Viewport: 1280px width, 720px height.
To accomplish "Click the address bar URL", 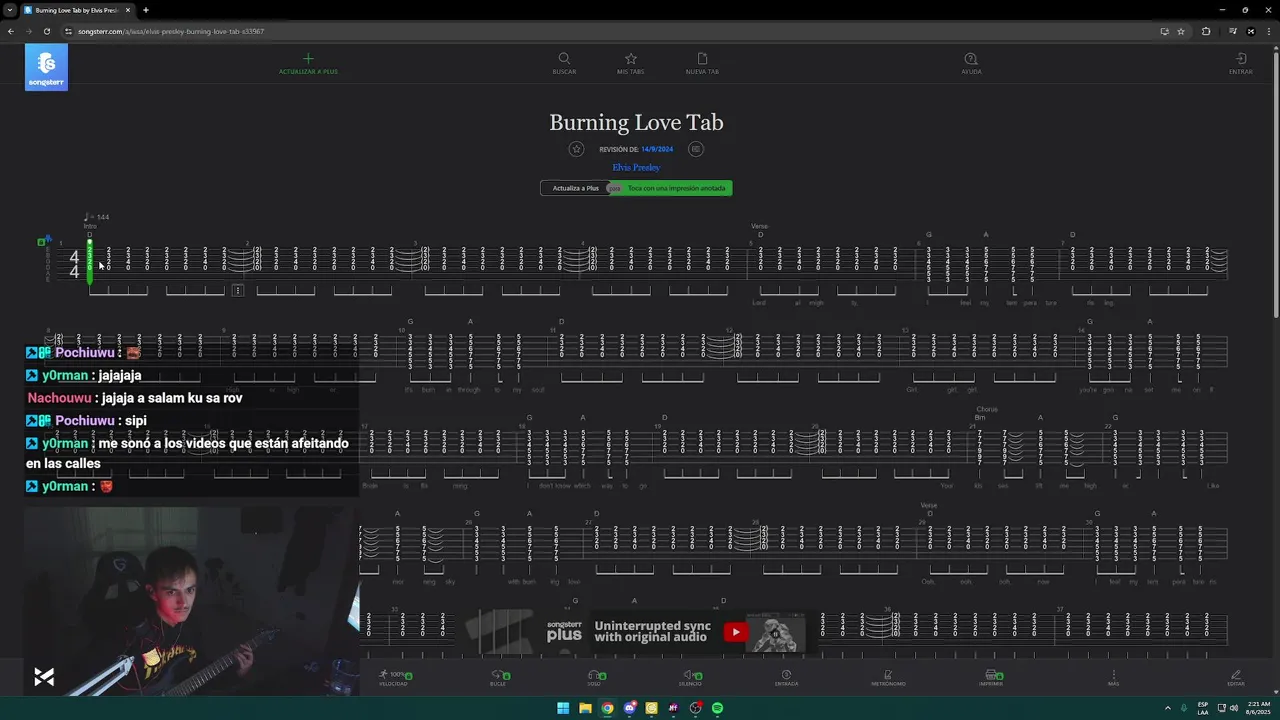I will click(171, 31).
